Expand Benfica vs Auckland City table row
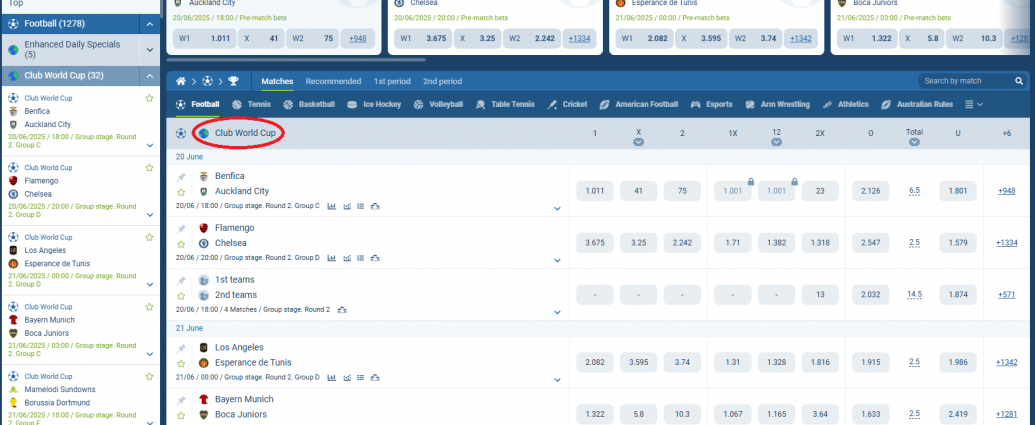The image size is (1035, 425). [x=557, y=209]
